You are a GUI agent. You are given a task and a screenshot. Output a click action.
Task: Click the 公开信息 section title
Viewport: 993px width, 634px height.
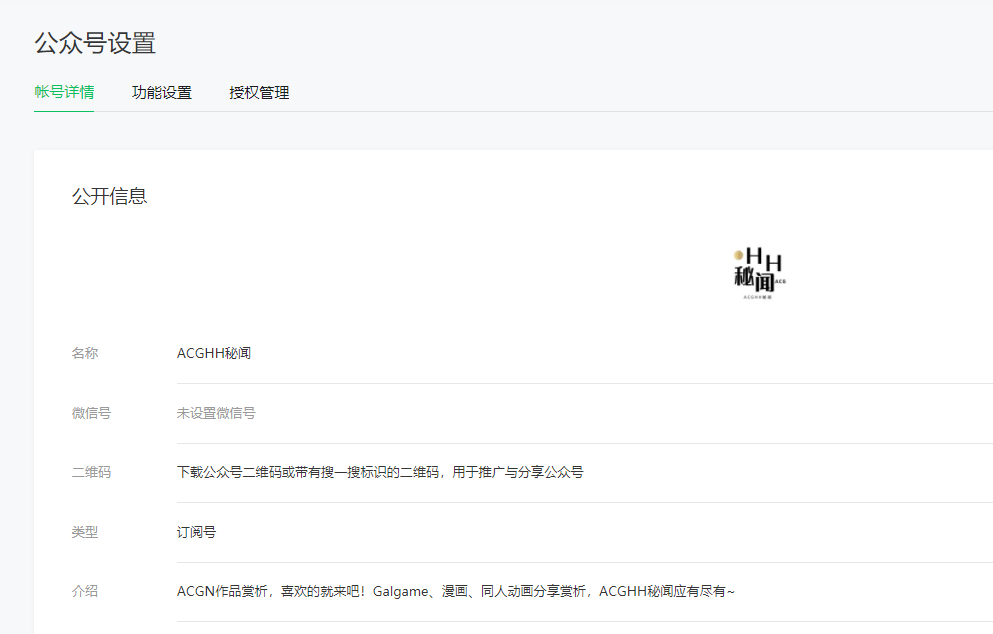pos(110,196)
